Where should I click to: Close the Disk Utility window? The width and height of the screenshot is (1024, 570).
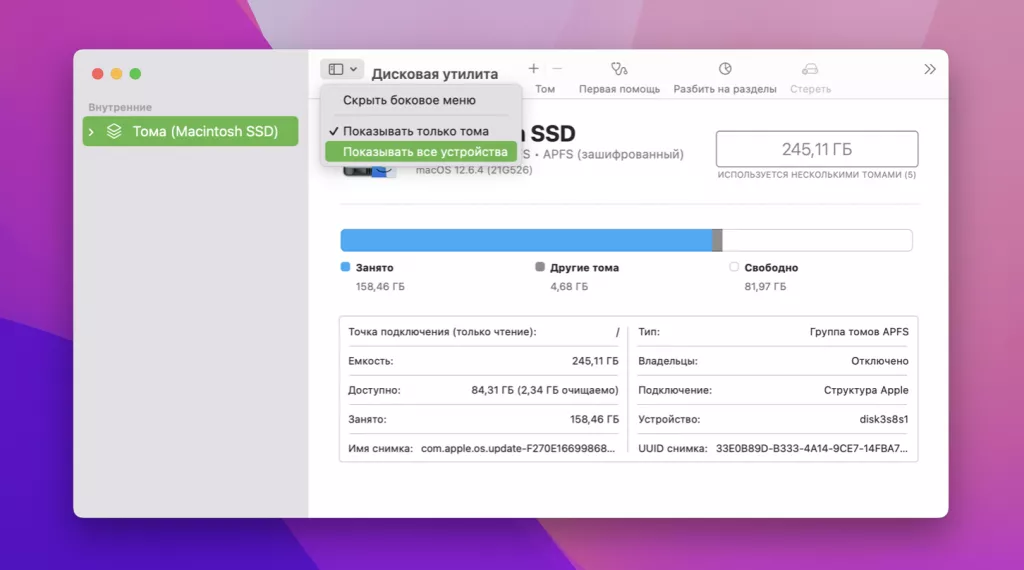[x=97, y=74]
